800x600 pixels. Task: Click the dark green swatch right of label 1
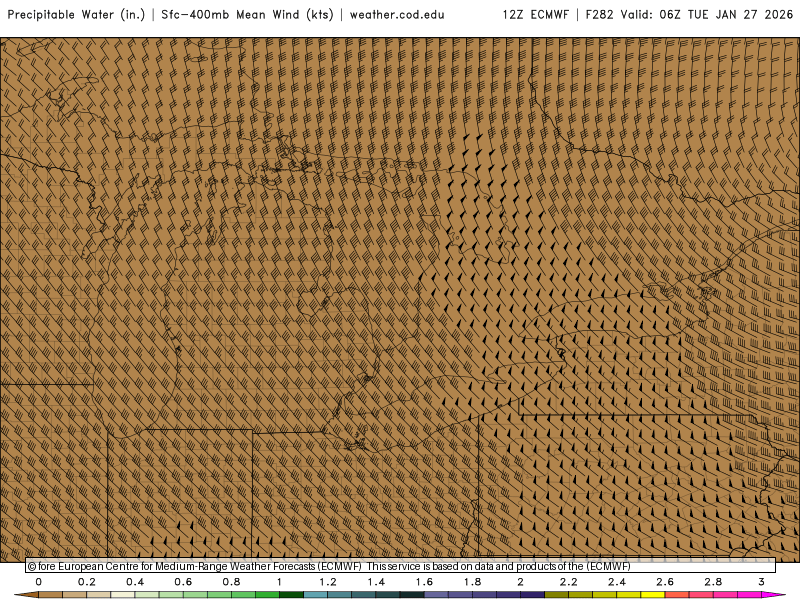pyautogui.click(x=291, y=595)
